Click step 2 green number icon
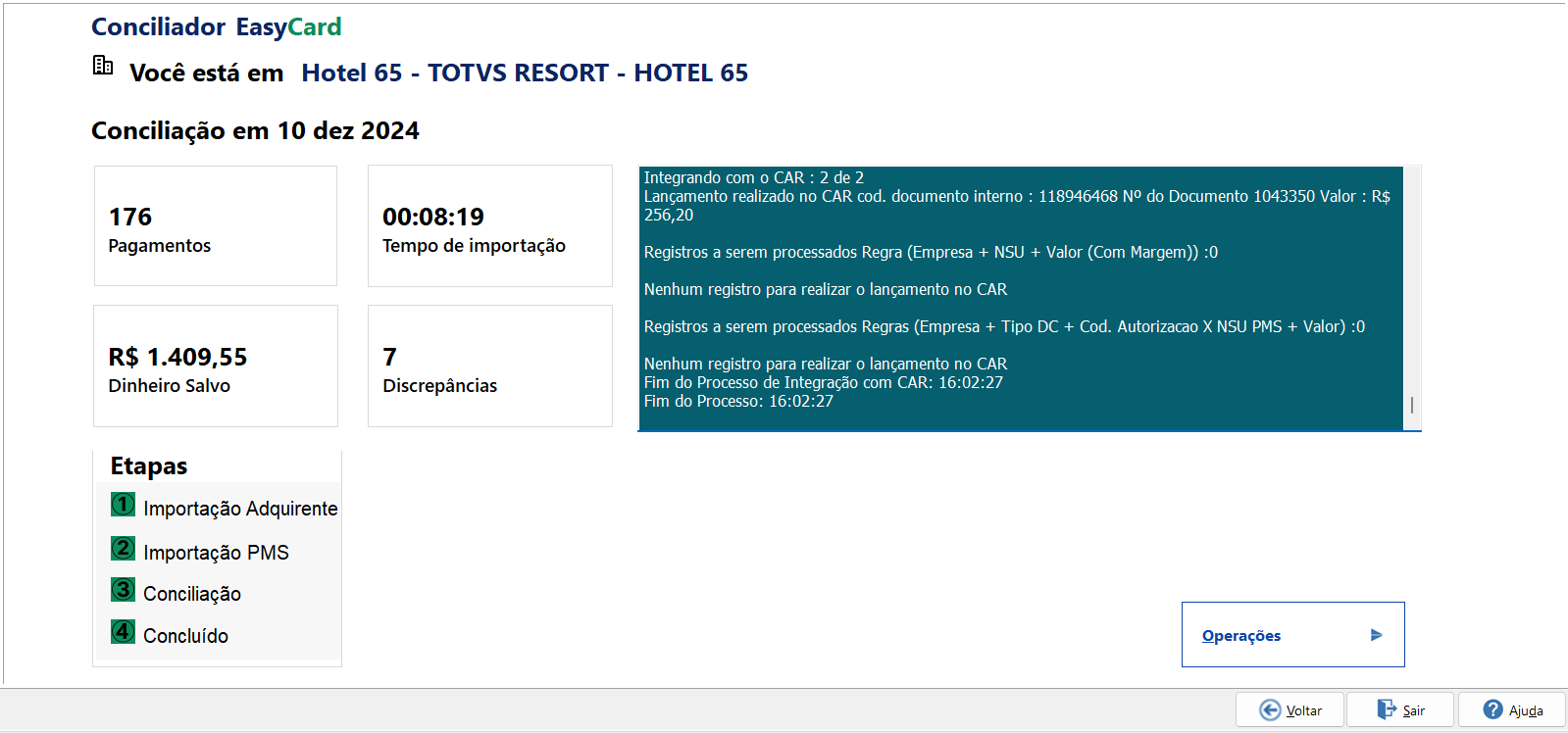Image resolution: width=1568 pixels, height=733 pixels. coord(123,548)
